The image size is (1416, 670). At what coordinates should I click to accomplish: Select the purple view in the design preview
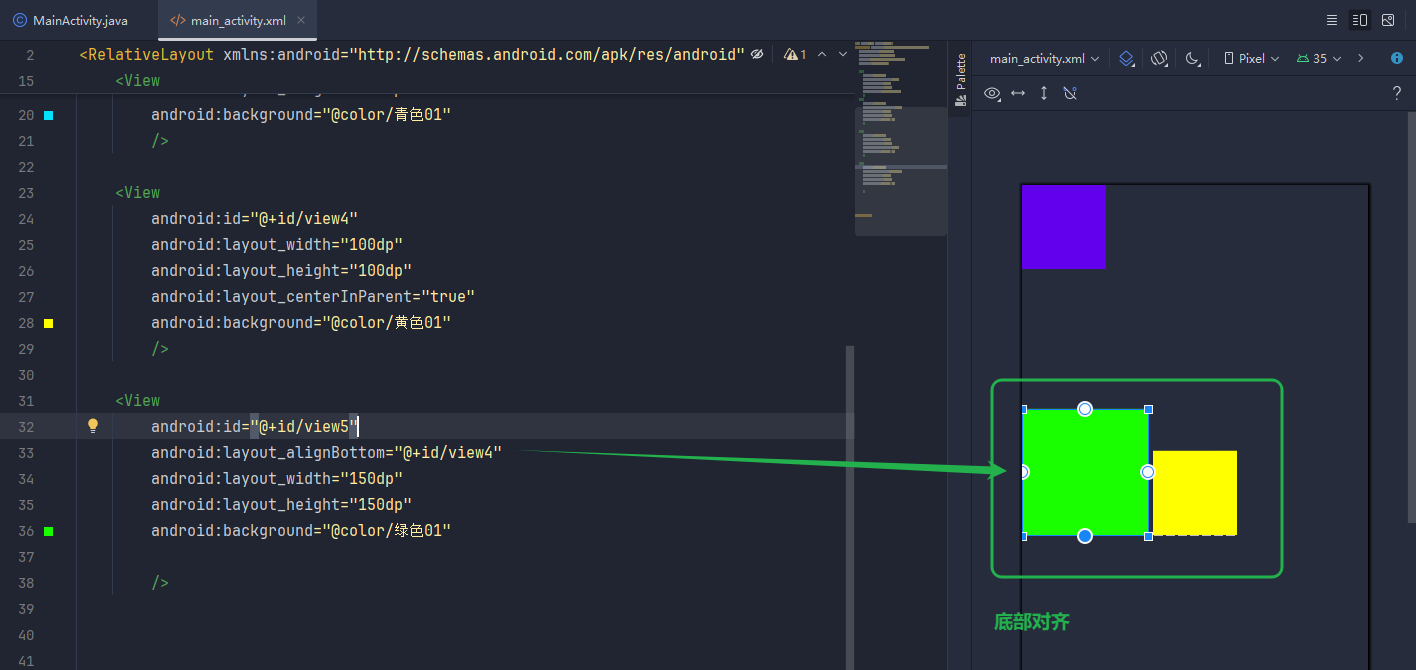(x=1063, y=227)
